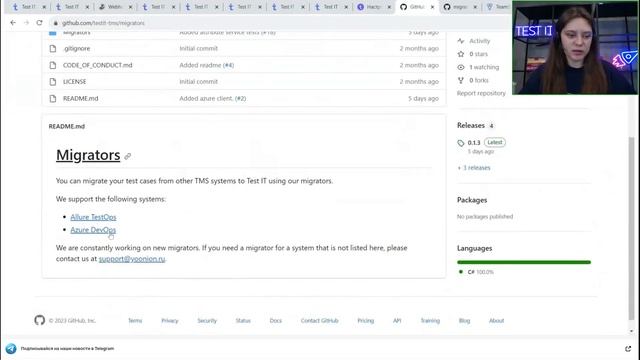Click the C# language bar
Screen dimensions: 640x360
tap(524, 262)
